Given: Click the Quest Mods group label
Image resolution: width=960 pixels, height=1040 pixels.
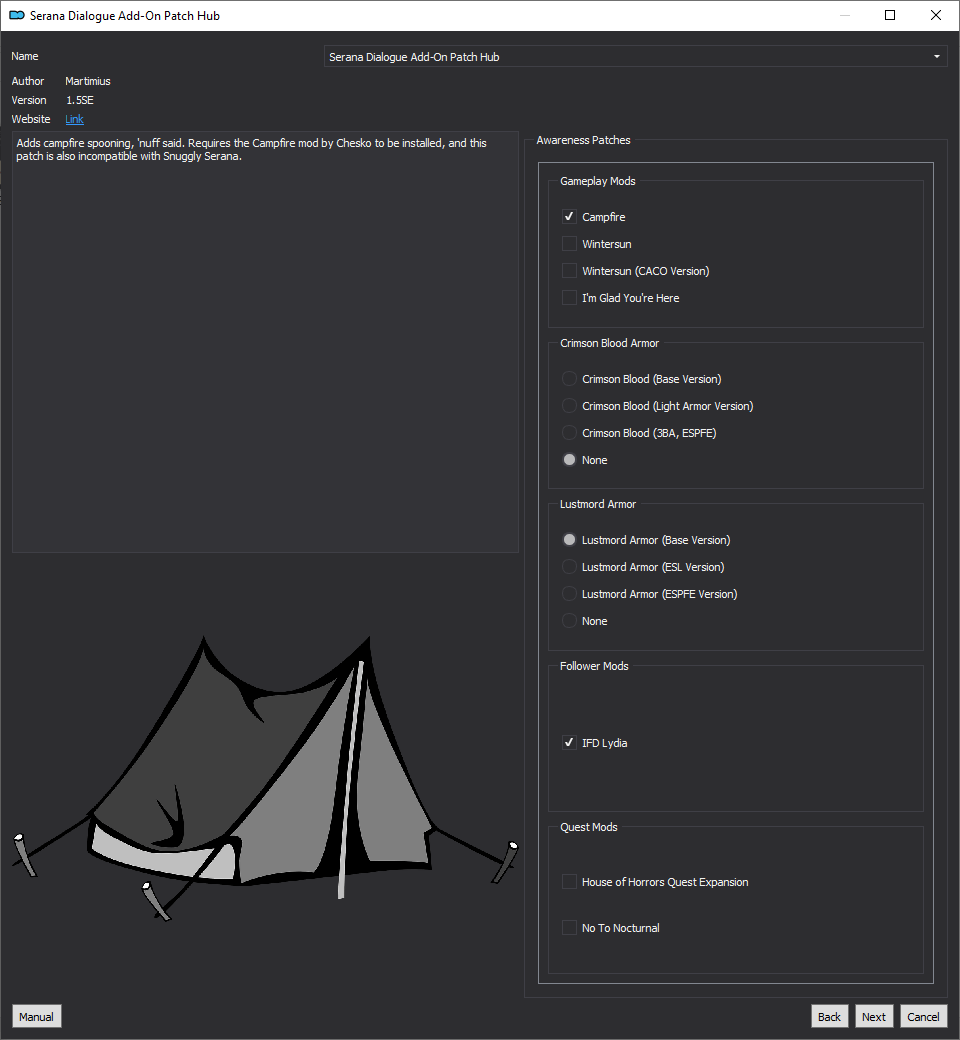Looking at the screenshot, I should point(588,827).
